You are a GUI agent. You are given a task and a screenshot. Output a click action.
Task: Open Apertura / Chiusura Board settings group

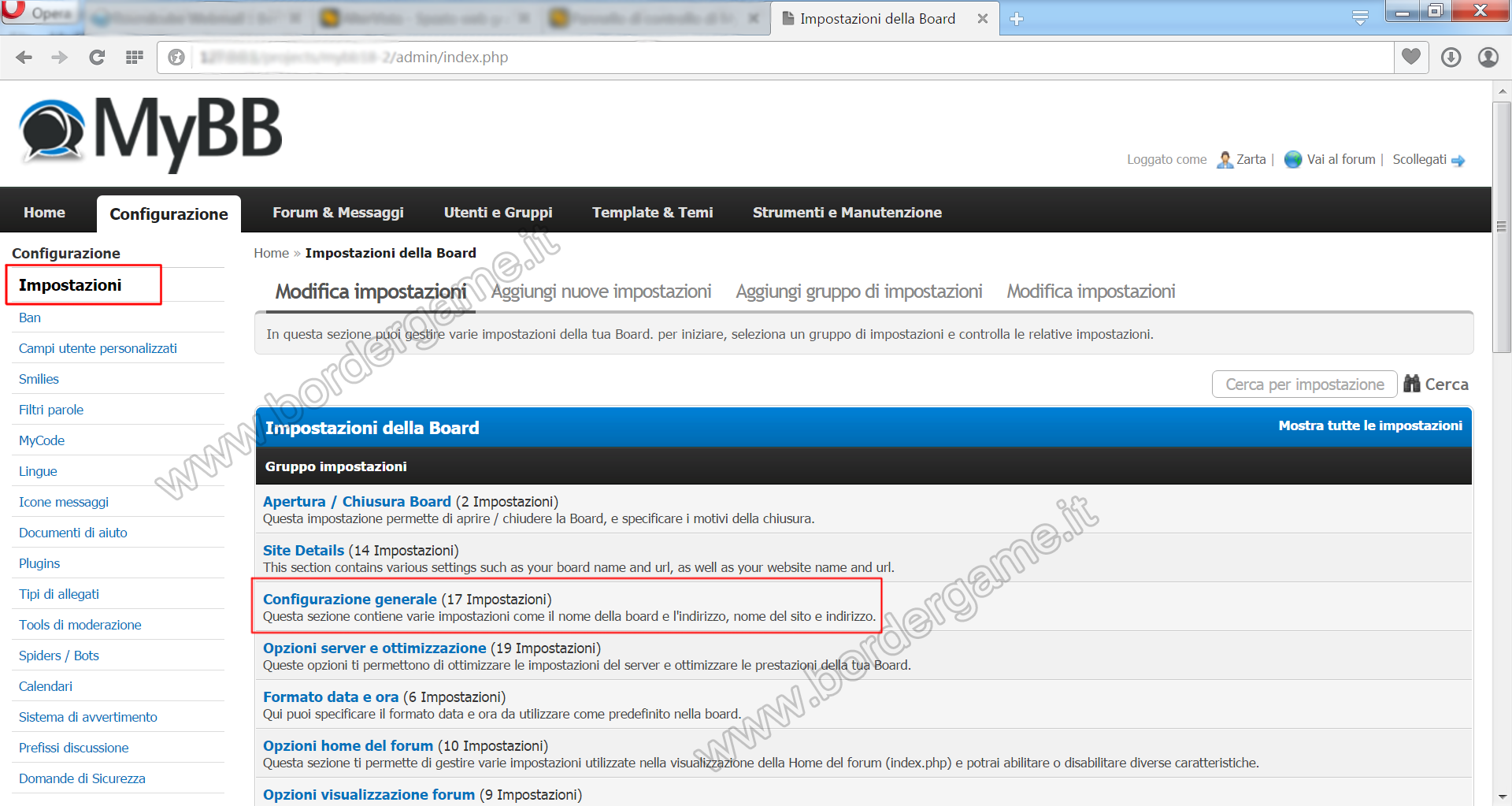pos(357,501)
